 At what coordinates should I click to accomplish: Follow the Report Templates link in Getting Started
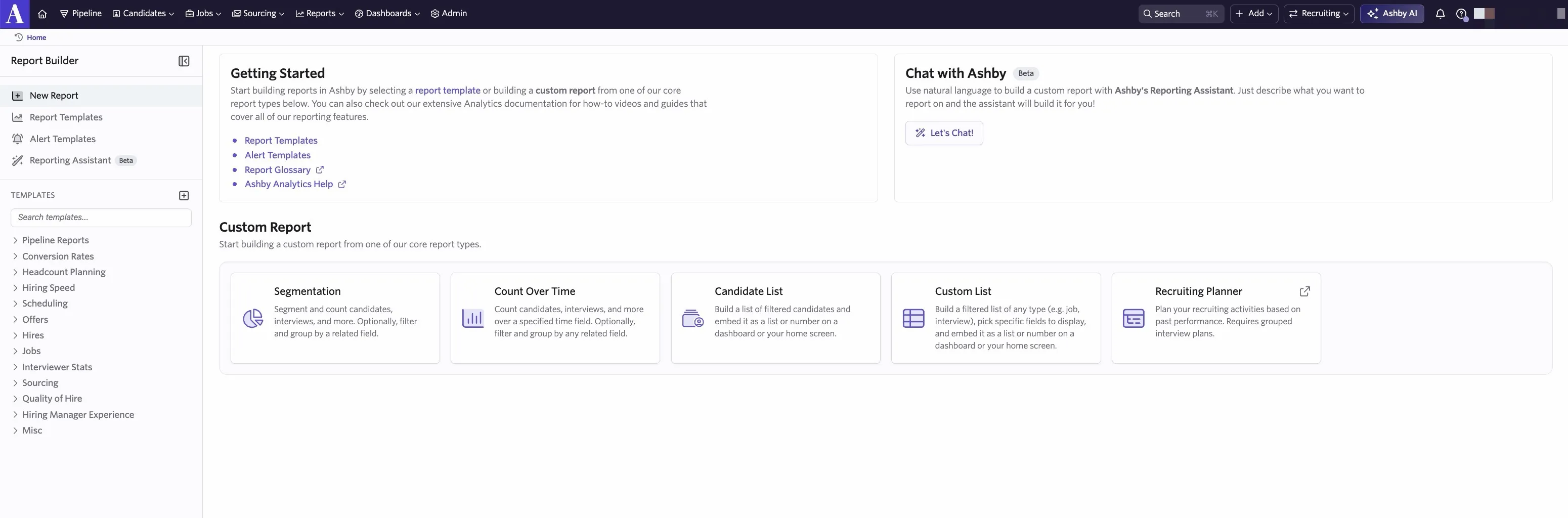281,141
